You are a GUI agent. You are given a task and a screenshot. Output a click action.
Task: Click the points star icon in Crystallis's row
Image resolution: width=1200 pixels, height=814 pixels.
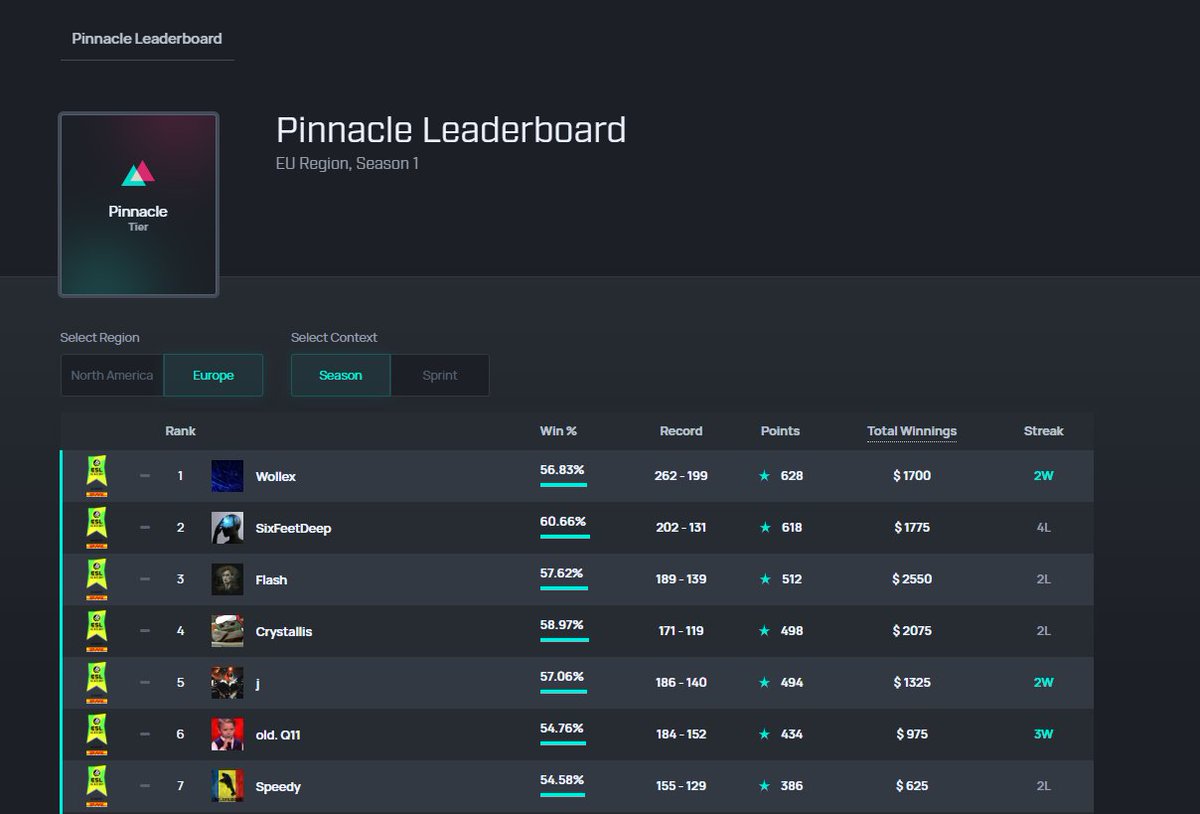(x=764, y=631)
